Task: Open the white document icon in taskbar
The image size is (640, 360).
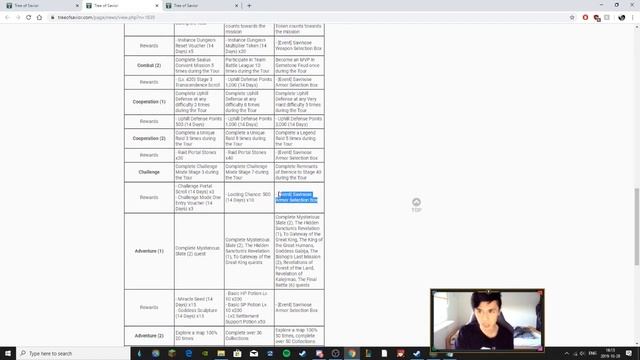Action: click(384, 353)
